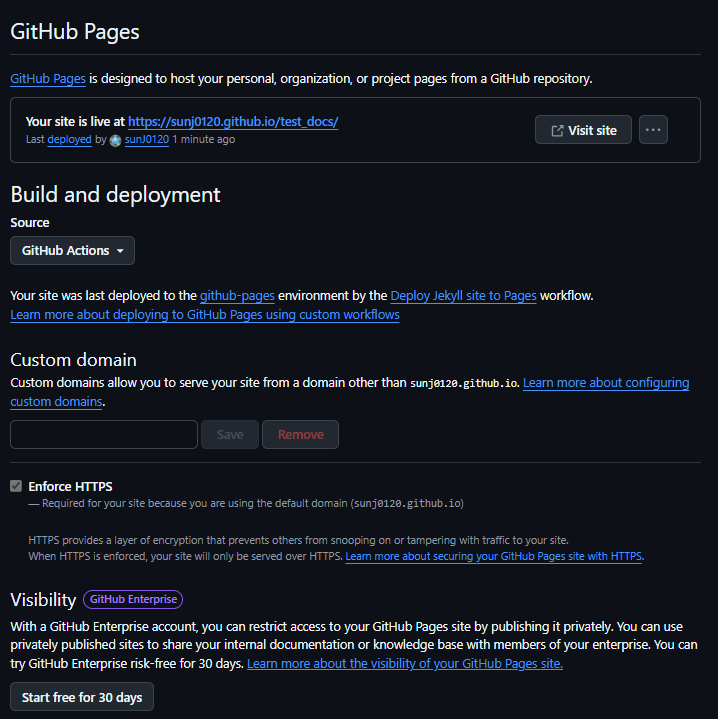This screenshot has width=718, height=719.
Task: Click the 'deployed' link under site status
Action: click(69, 139)
